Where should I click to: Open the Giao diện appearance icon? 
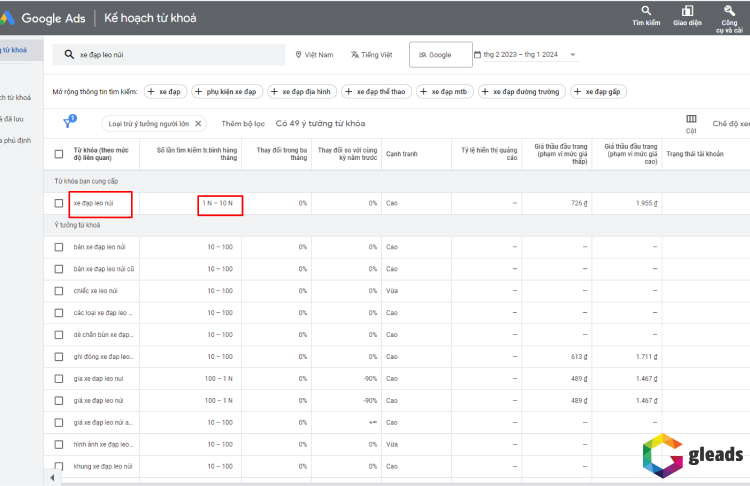pyautogui.click(x=686, y=12)
